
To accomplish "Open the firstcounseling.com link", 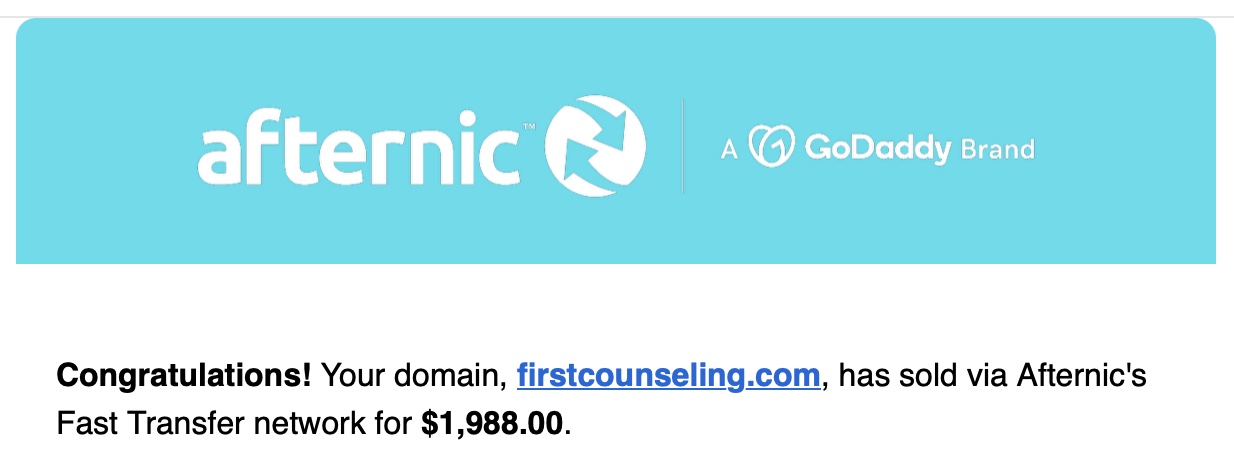I will coord(669,377).
